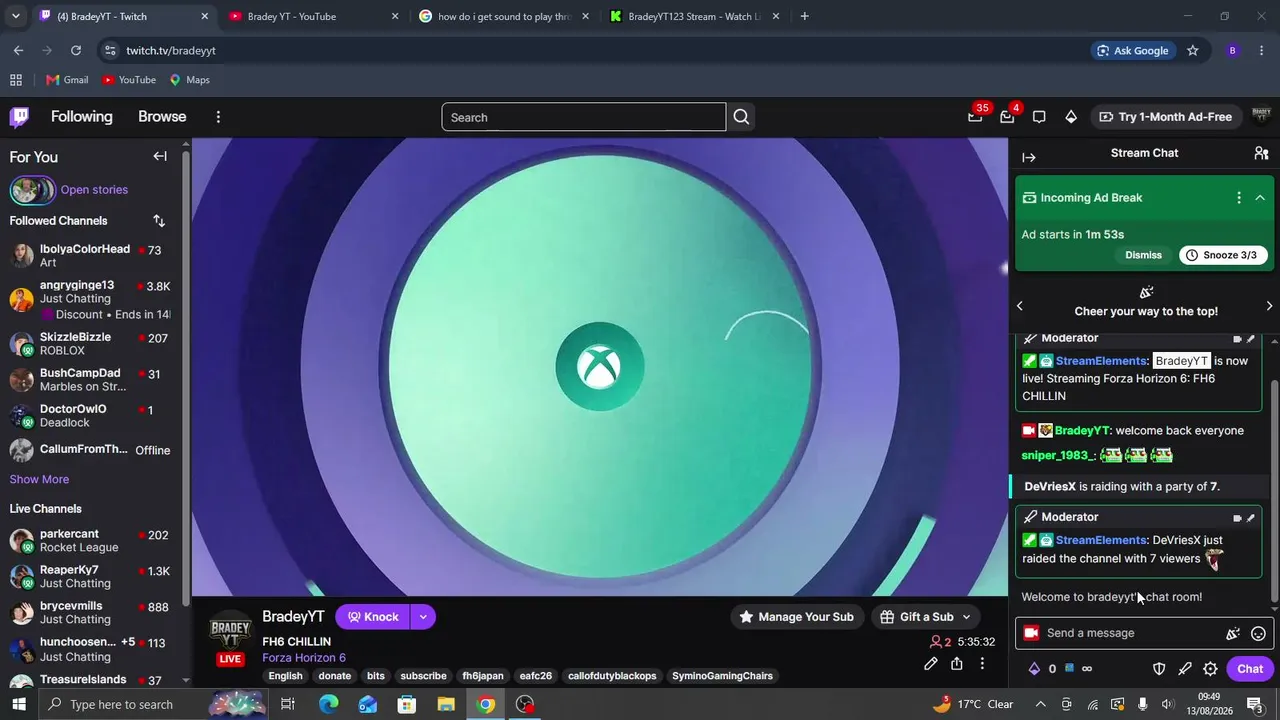1280x720 pixels.
Task: Reload the Twitch page
Action: pyautogui.click(x=76, y=50)
